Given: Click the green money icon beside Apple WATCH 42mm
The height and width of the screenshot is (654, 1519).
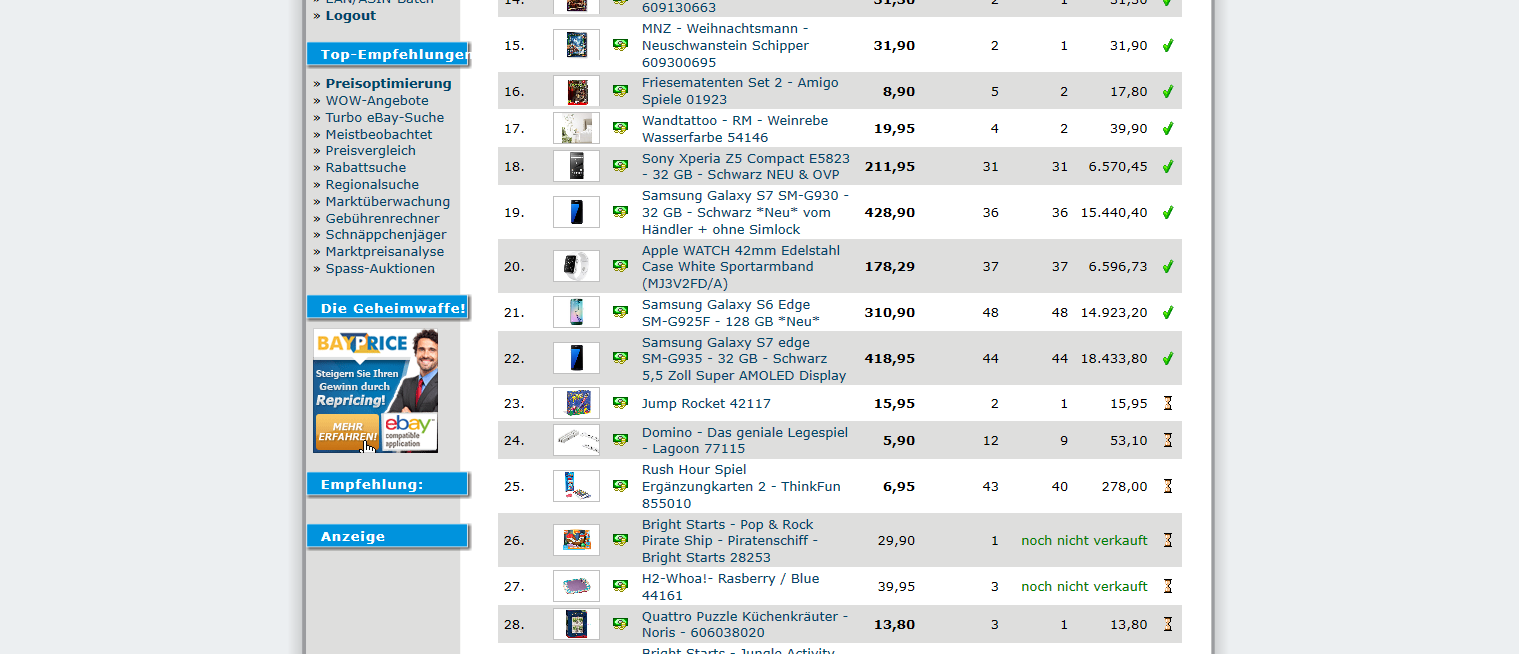Looking at the screenshot, I should pyautogui.click(x=620, y=266).
